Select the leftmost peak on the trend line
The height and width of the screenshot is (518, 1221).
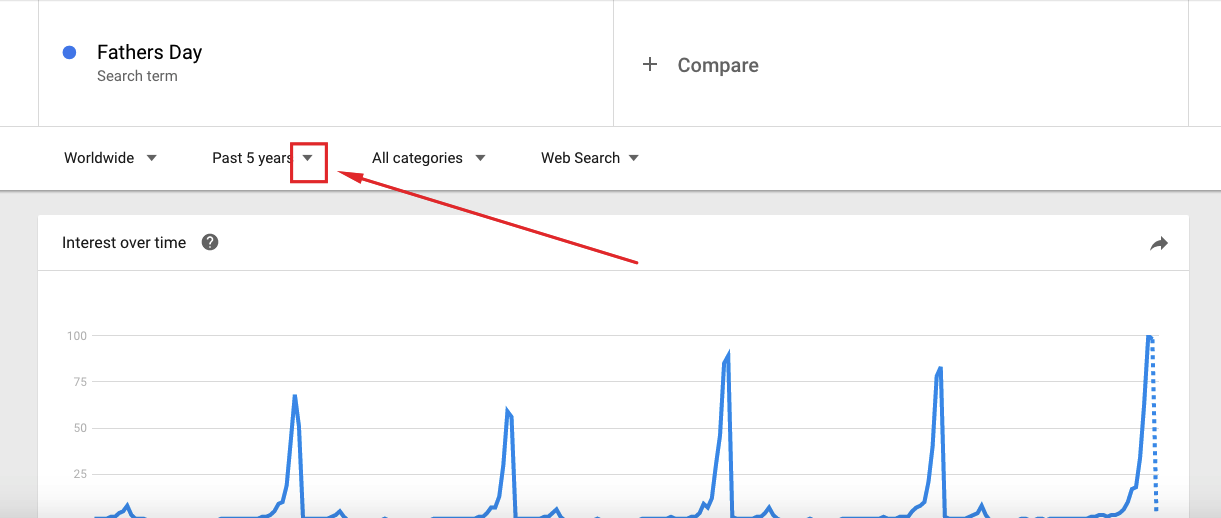(295, 397)
